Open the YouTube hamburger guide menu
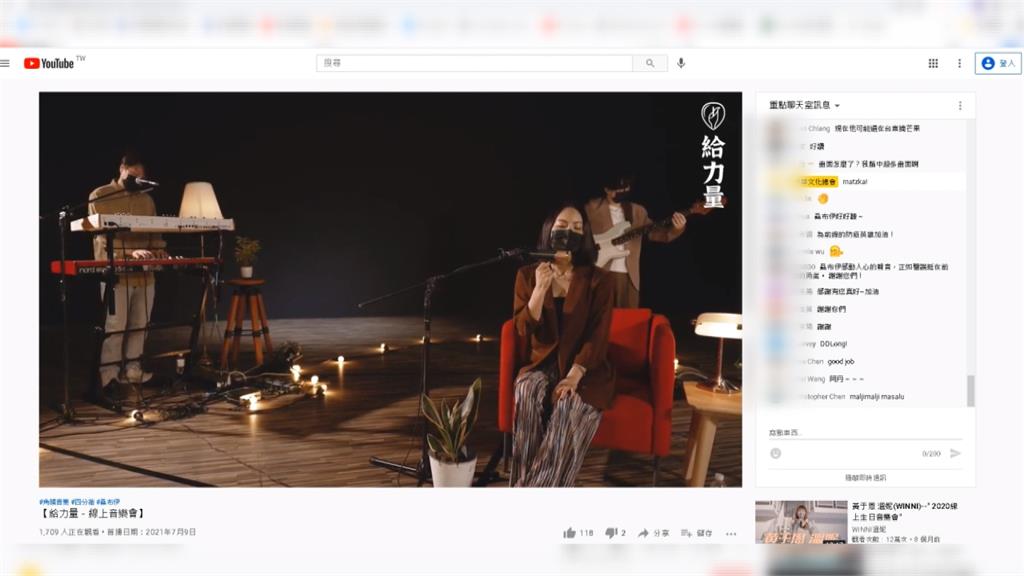This screenshot has height=576, width=1024. [6, 63]
